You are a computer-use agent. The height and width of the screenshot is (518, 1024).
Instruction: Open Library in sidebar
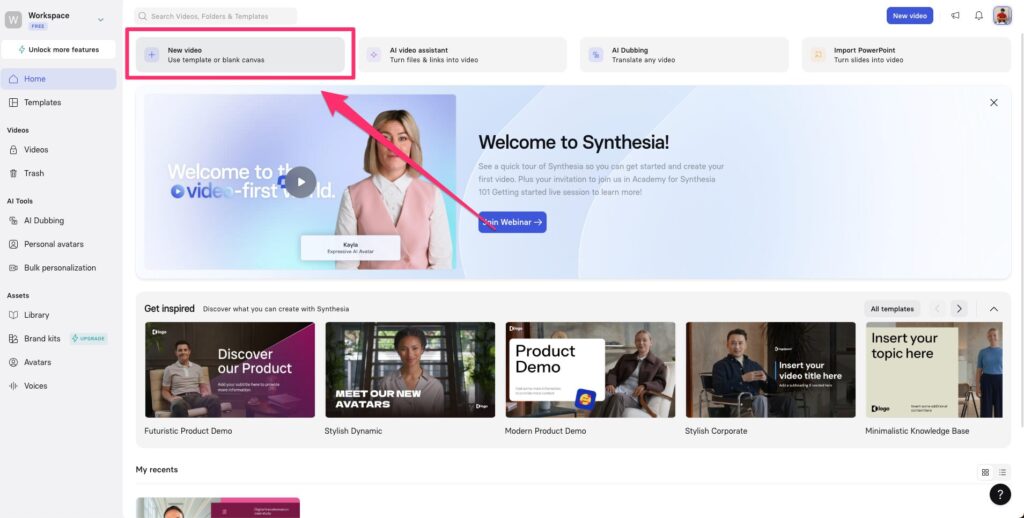coord(59,315)
